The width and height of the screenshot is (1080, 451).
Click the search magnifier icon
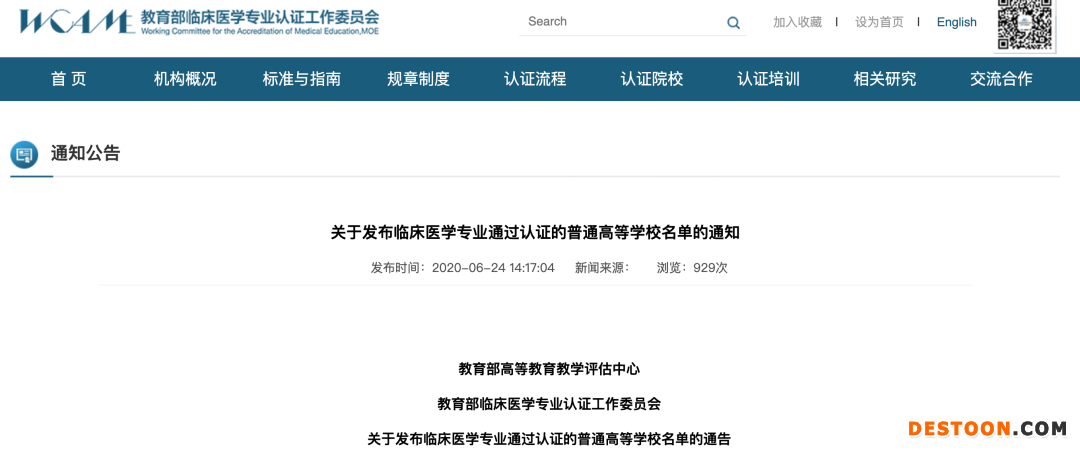coord(733,23)
